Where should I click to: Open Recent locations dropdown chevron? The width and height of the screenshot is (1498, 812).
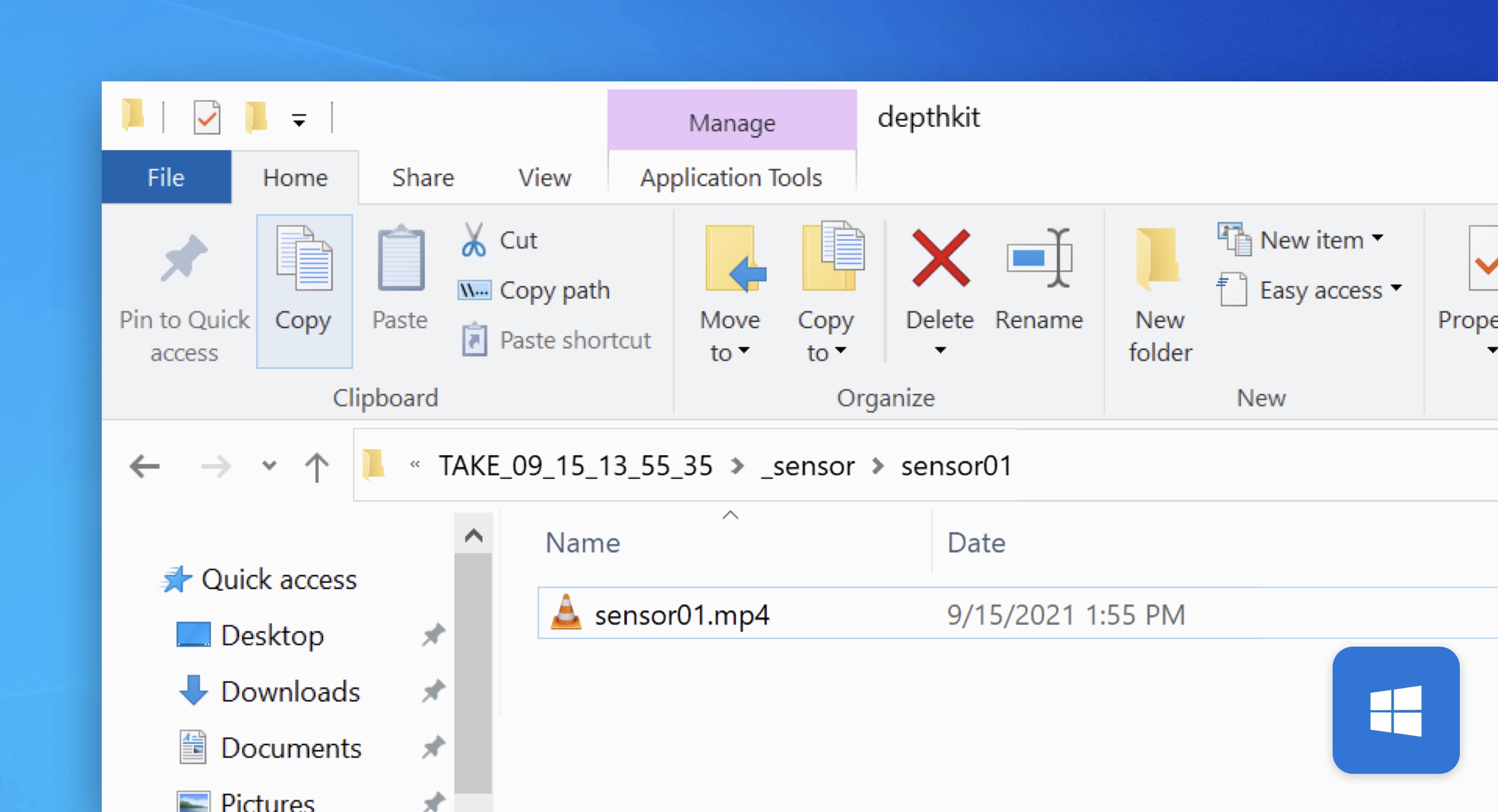[x=269, y=466]
